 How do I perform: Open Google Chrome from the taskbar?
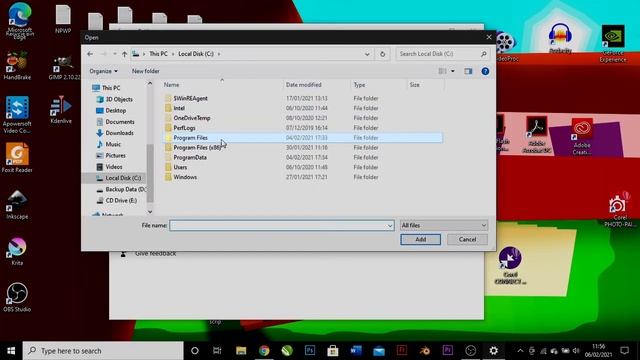tap(264, 351)
